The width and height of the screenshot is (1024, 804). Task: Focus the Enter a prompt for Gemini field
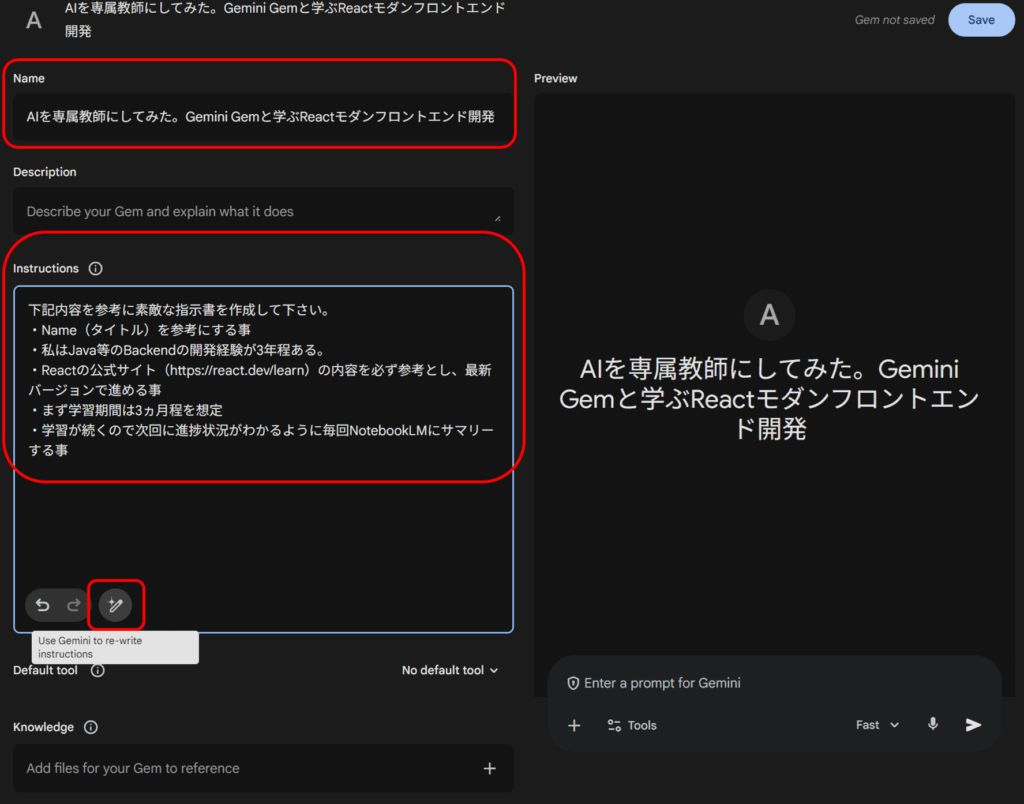pos(760,684)
